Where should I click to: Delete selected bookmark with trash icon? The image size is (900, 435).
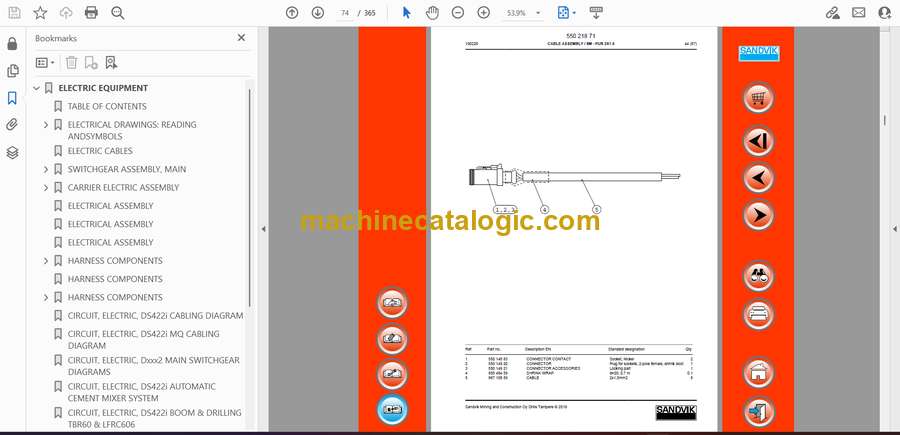point(71,63)
